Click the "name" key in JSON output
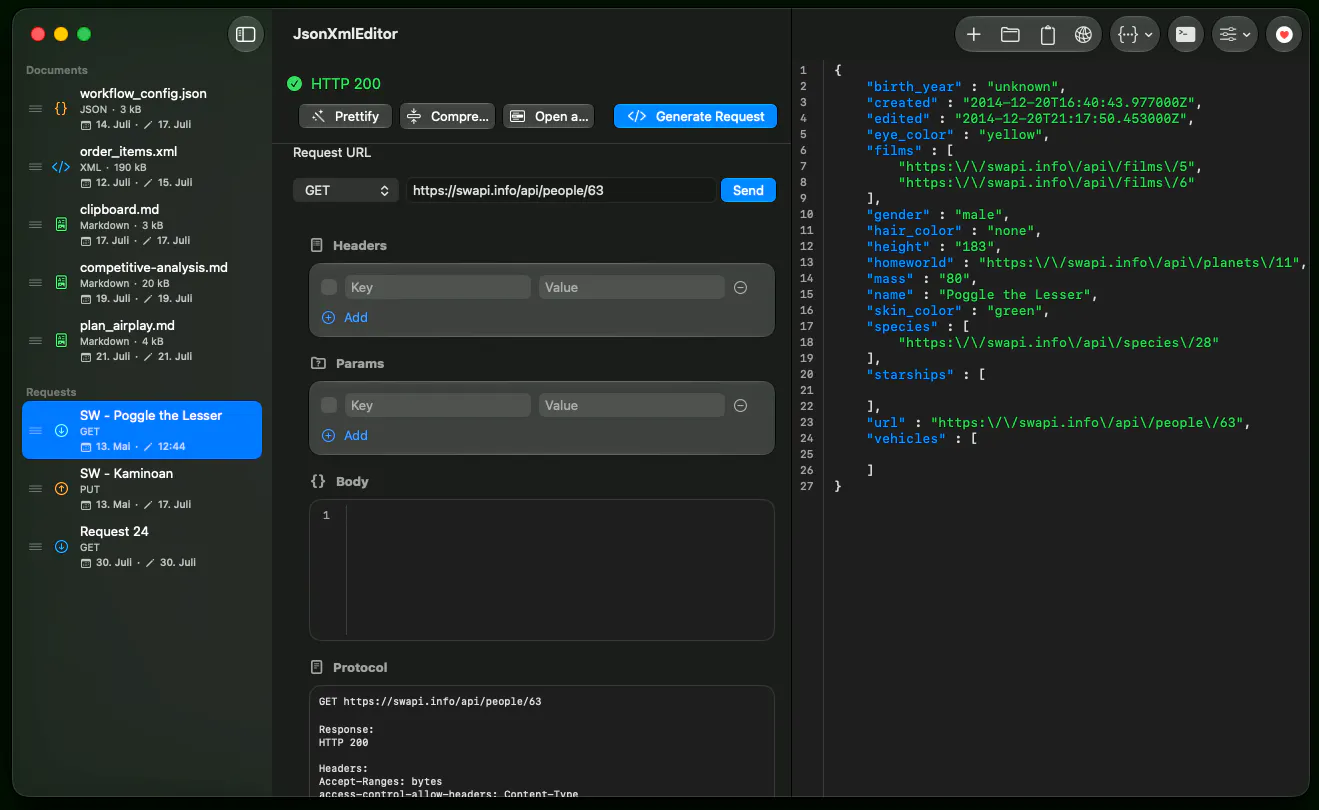This screenshot has width=1319, height=810. click(x=890, y=295)
